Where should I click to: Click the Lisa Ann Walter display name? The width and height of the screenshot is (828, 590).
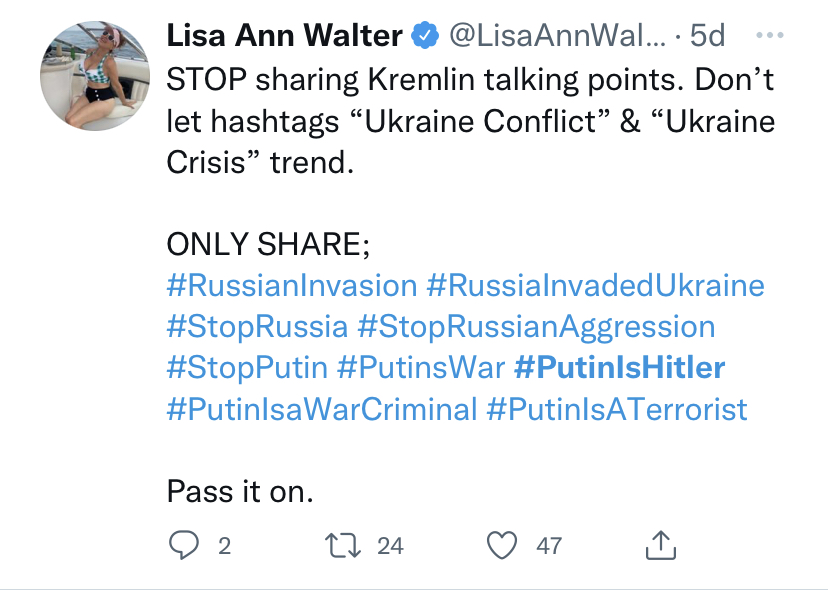tap(285, 37)
